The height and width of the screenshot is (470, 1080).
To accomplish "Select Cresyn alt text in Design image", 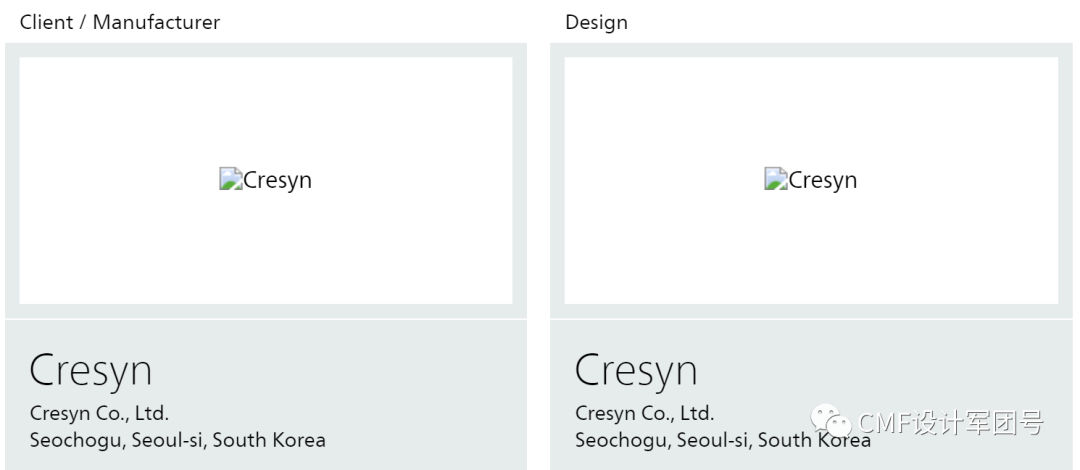I will pos(823,181).
